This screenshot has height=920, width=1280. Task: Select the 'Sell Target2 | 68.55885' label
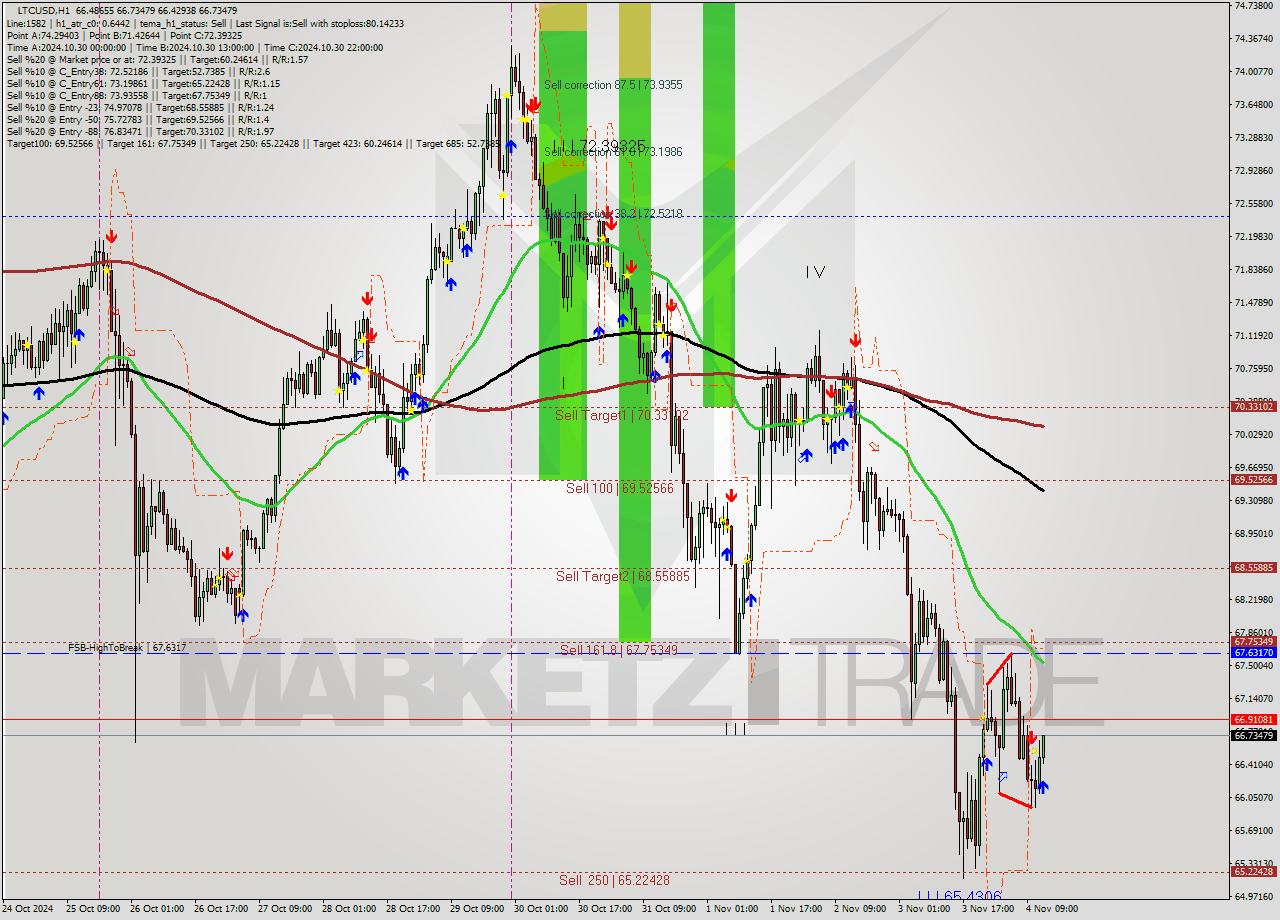point(622,576)
